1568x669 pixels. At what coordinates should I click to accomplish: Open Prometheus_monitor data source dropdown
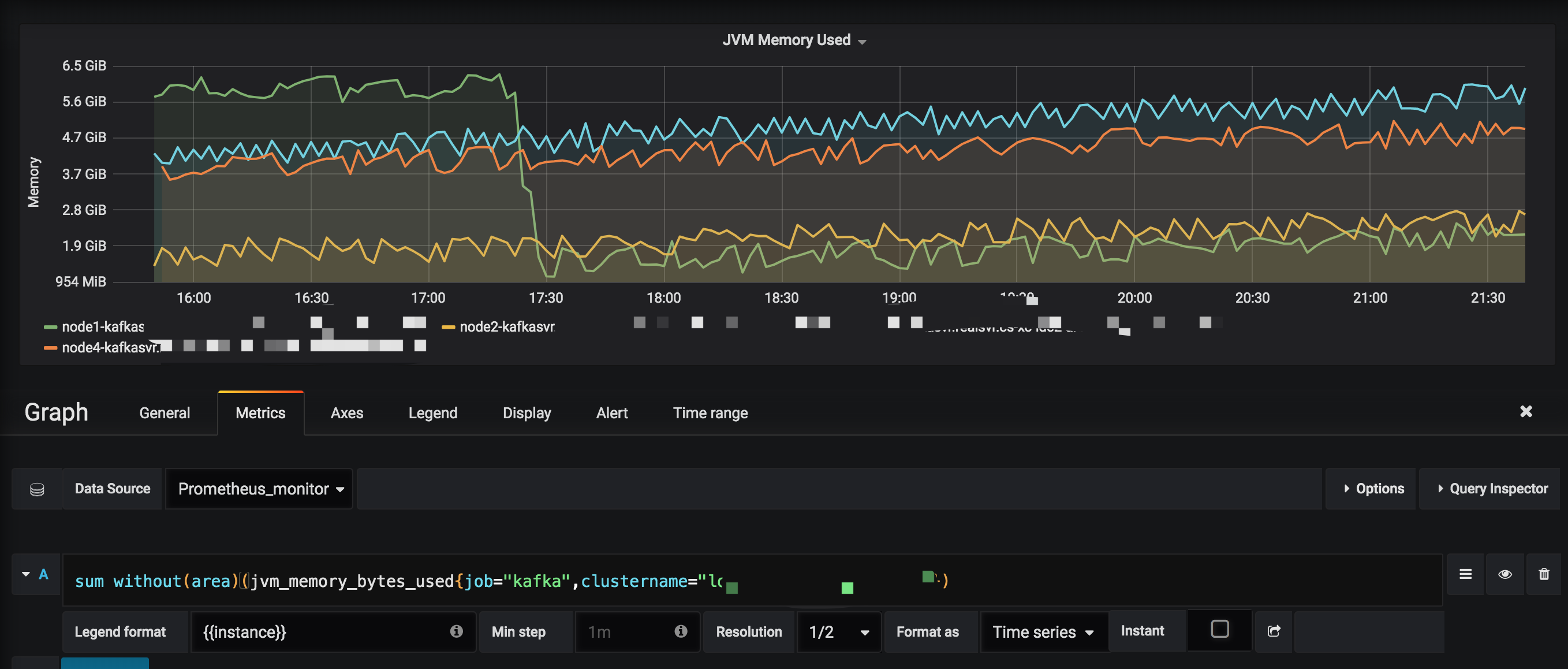click(260, 489)
